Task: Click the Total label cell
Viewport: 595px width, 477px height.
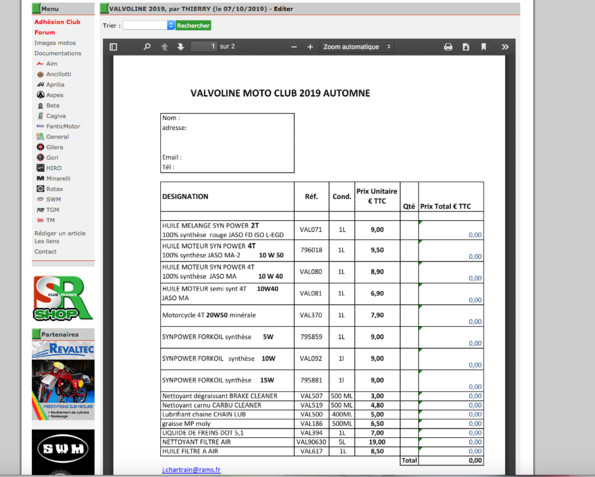Action: point(409,461)
